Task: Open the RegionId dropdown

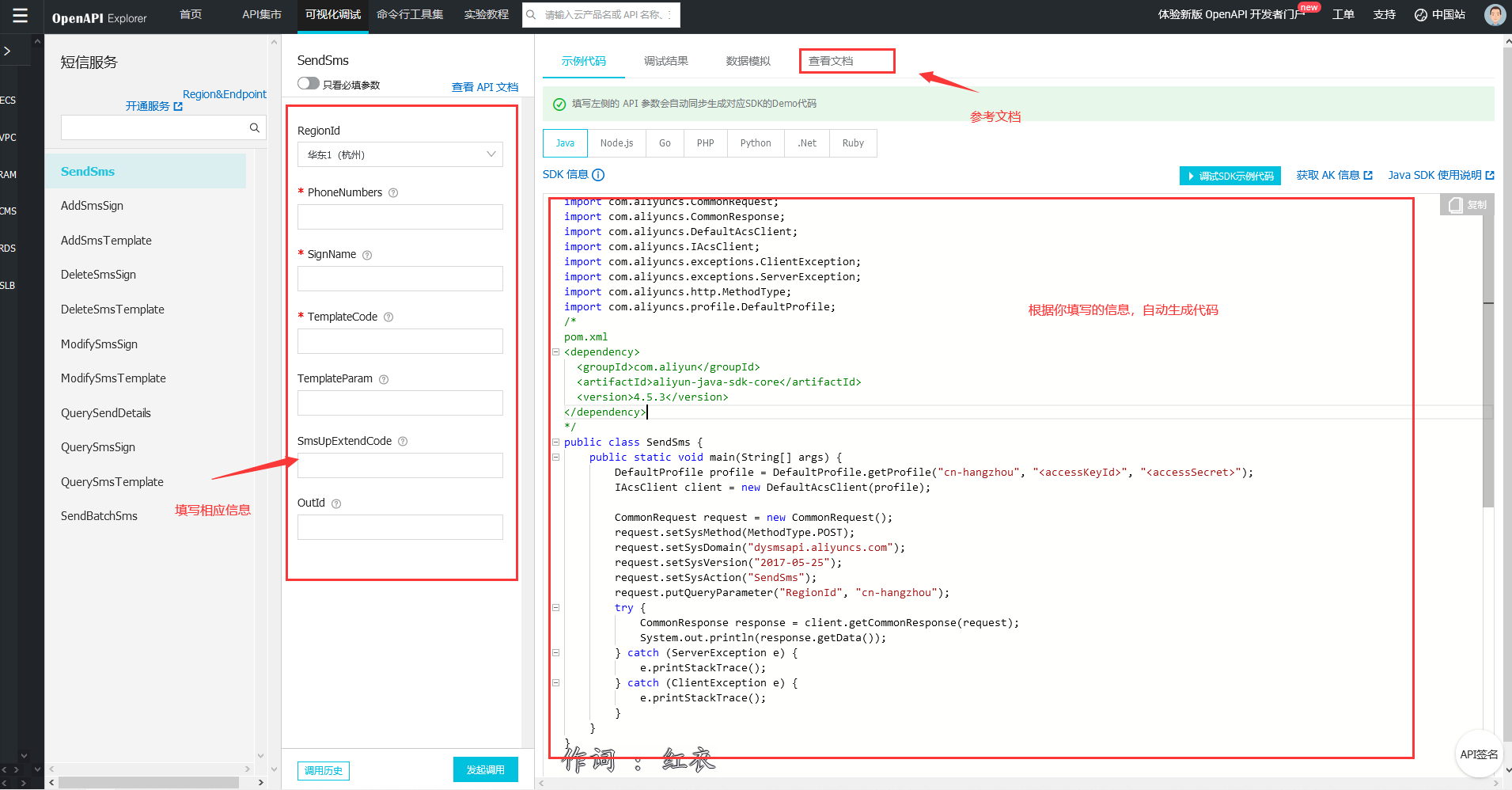Action: 400,154
